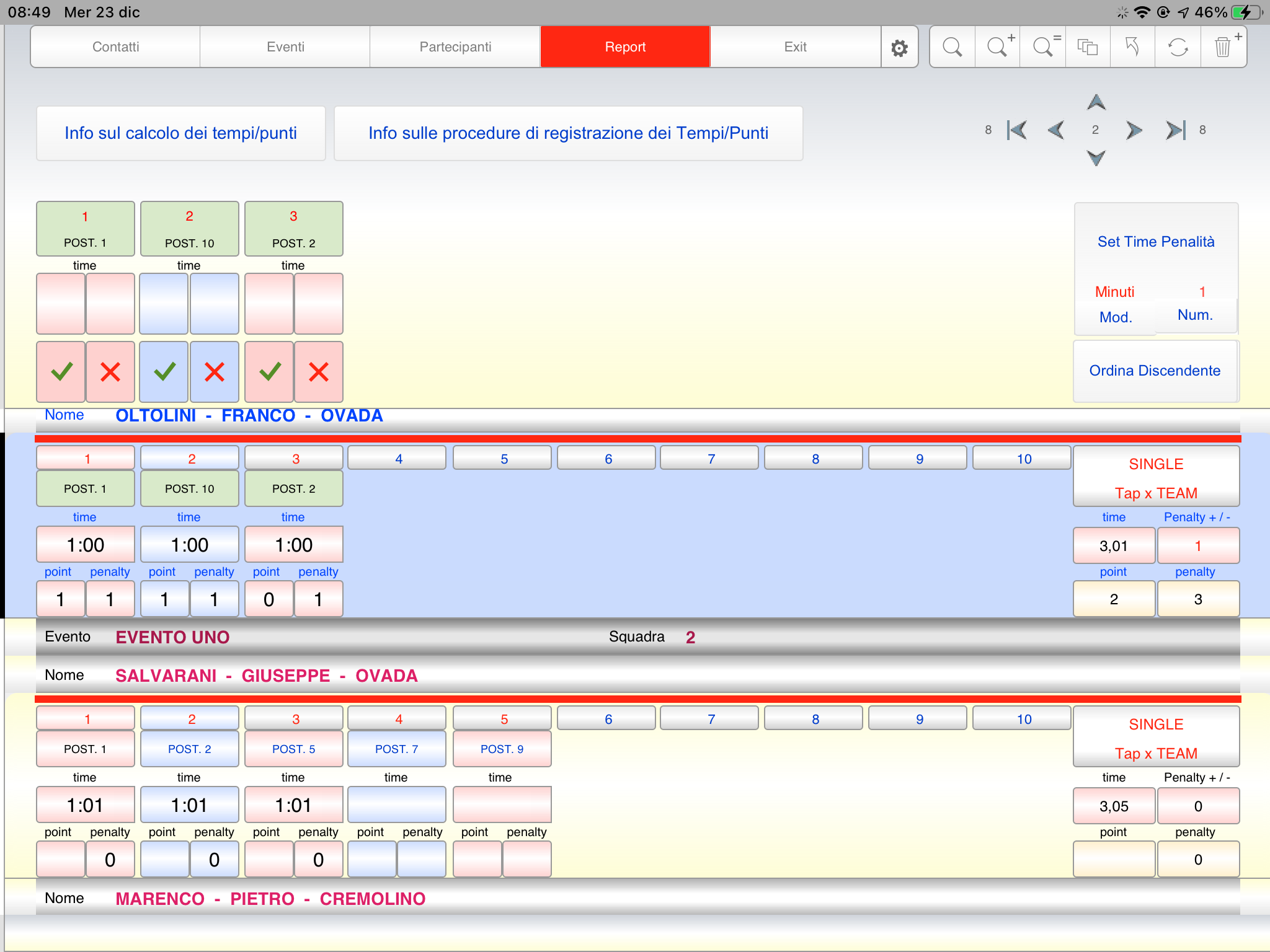Click the magnifier search icon
Screen dimensions: 1270x952
(952, 47)
